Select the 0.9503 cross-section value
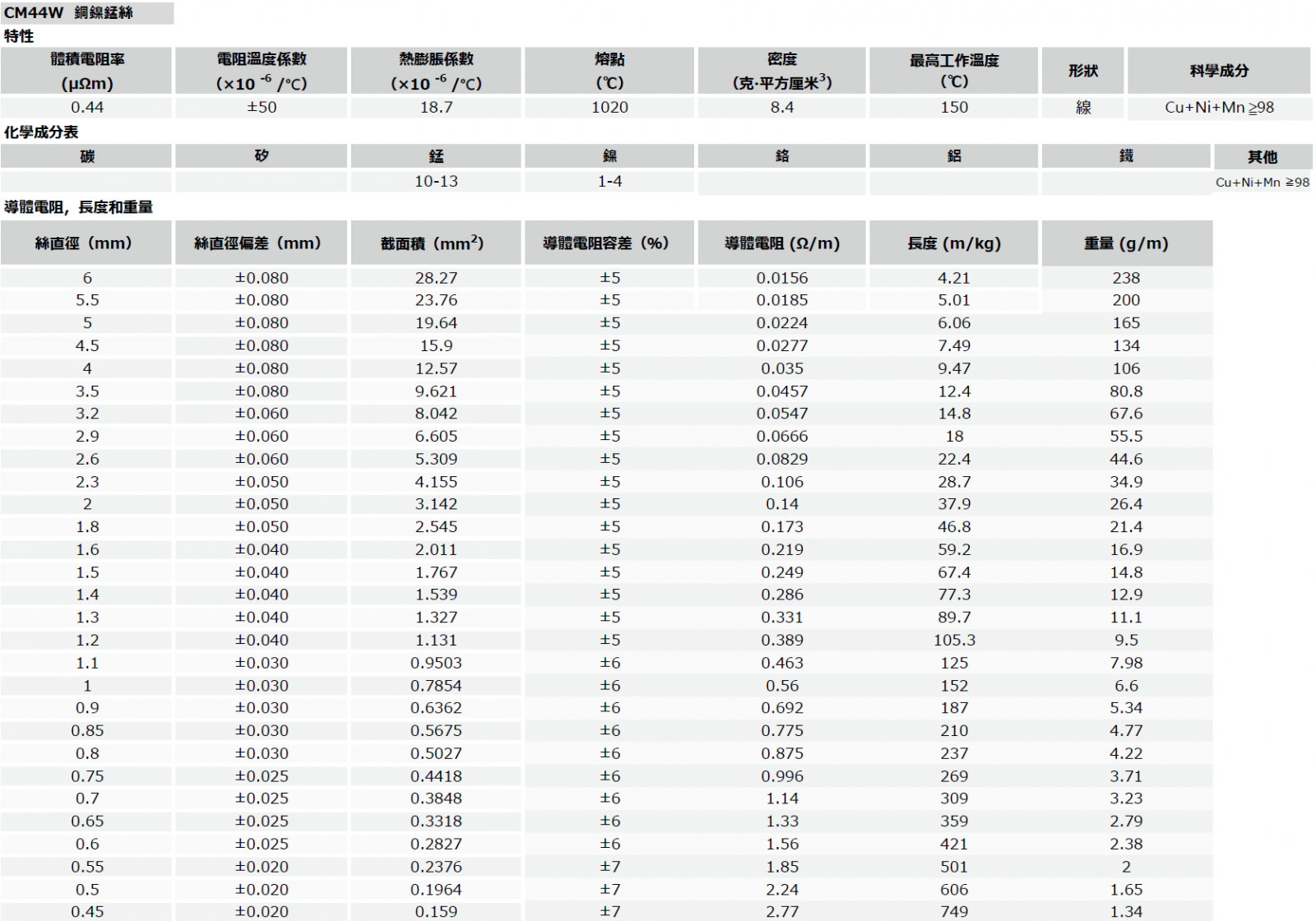 436,663
